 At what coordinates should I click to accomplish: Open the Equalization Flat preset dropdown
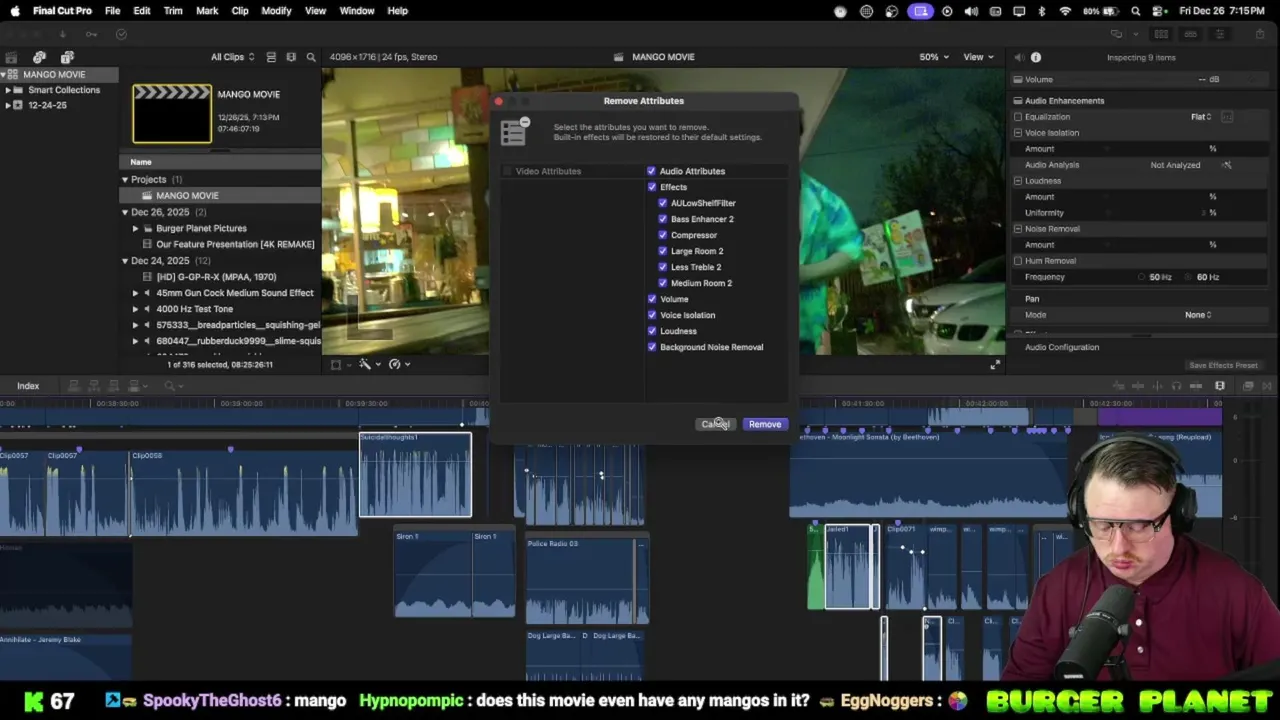(x=1201, y=117)
